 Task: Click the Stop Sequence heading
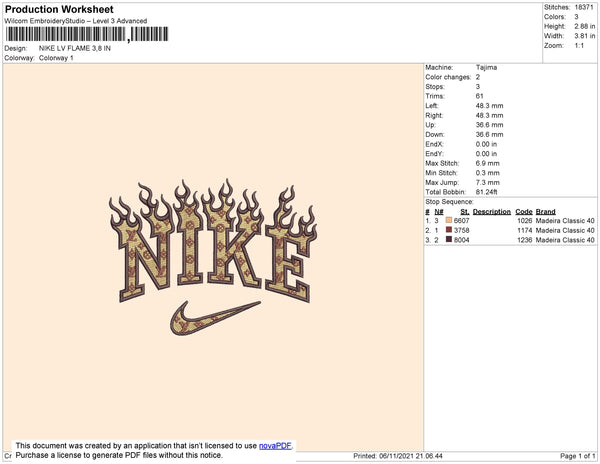449,202
